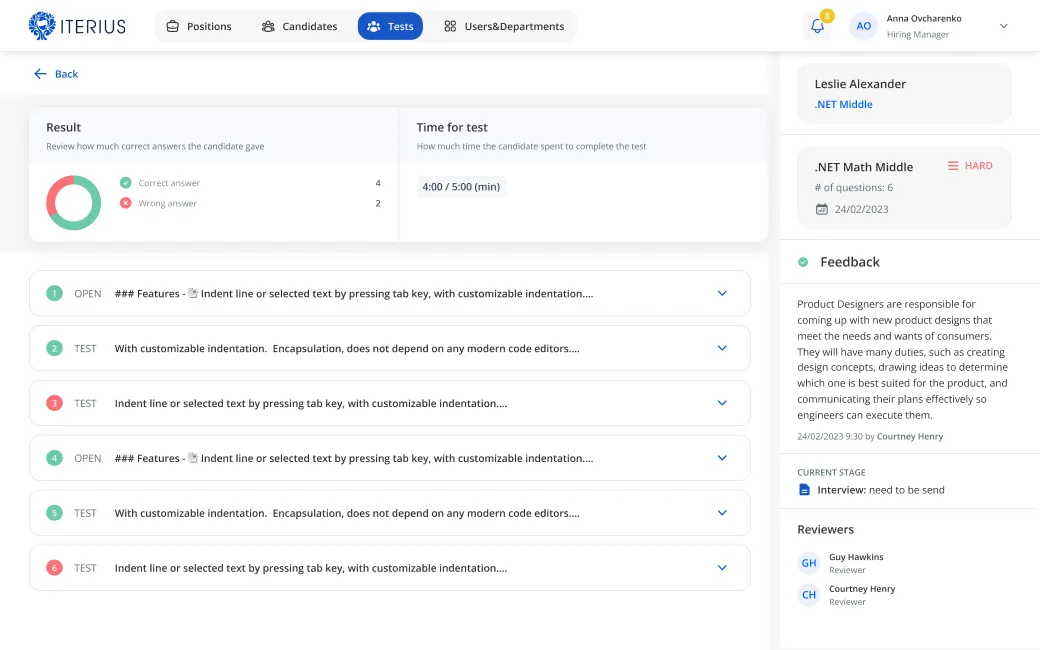
Task: Switch to the Candidates tab
Action: [299, 26]
